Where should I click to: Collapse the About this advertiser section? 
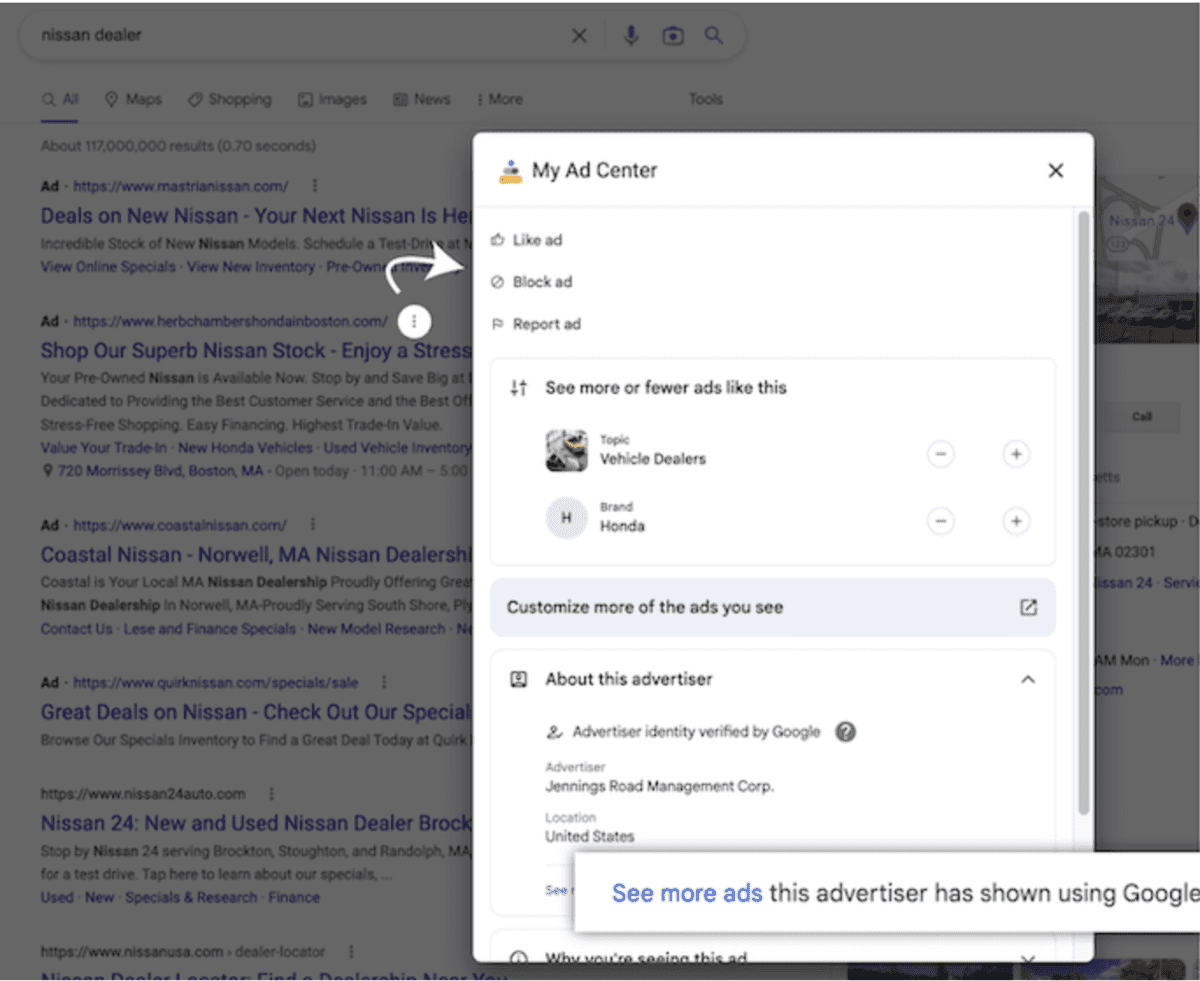click(1027, 679)
